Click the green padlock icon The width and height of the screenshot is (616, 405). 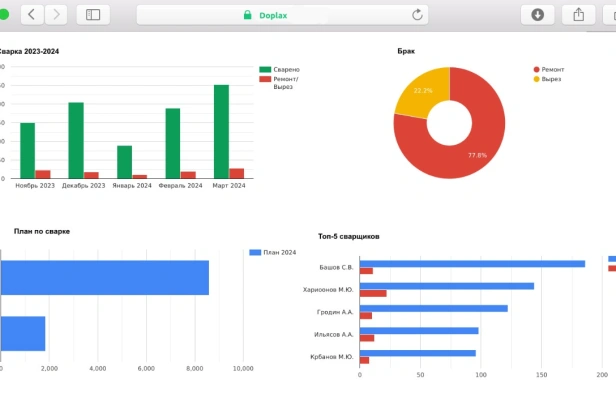click(248, 15)
